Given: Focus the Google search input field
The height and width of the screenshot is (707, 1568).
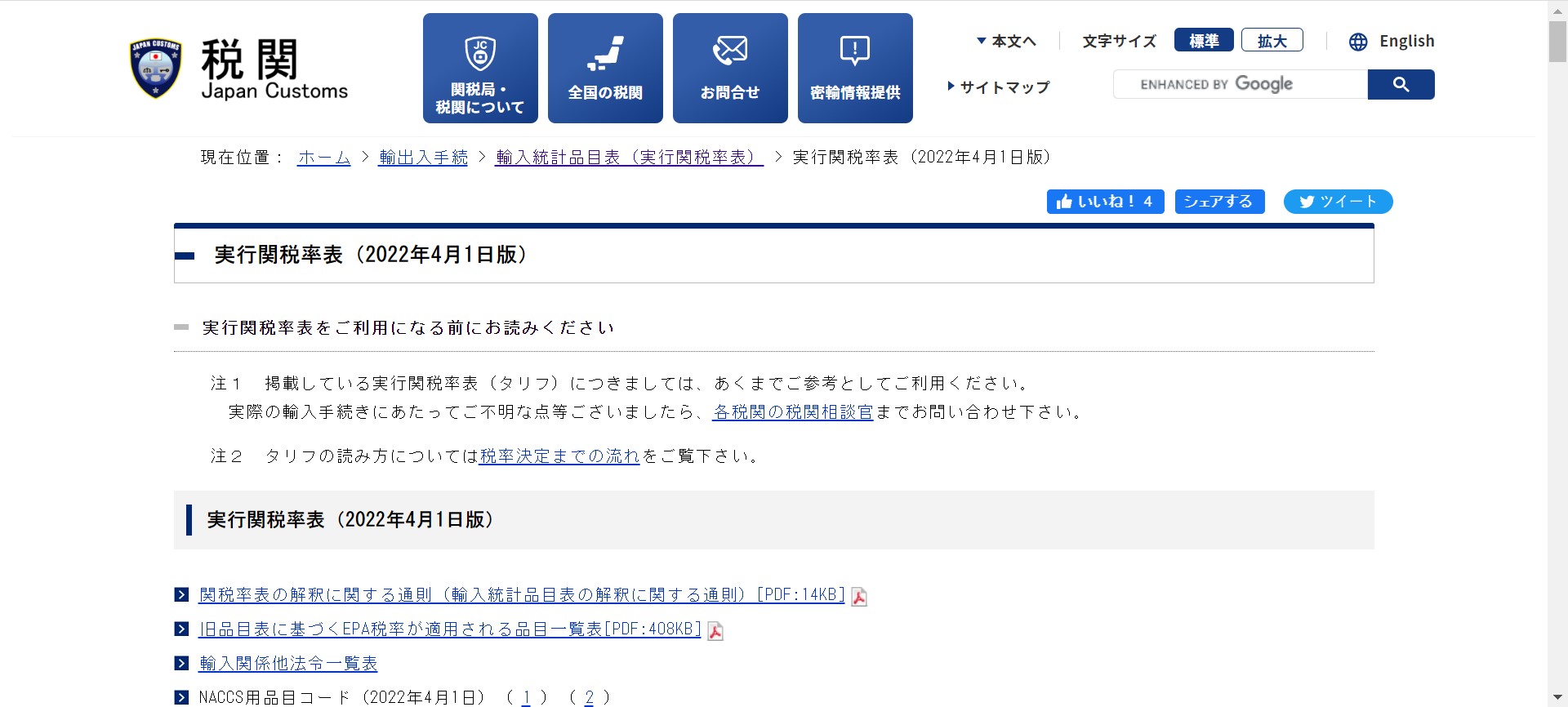Looking at the screenshot, I should (1240, 84).
